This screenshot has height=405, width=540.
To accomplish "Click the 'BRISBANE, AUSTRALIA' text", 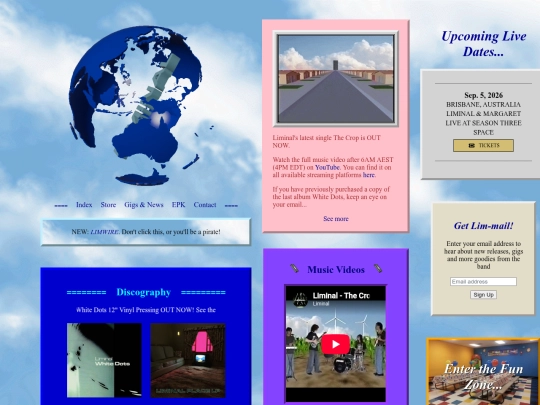I will tap(483, 104).
